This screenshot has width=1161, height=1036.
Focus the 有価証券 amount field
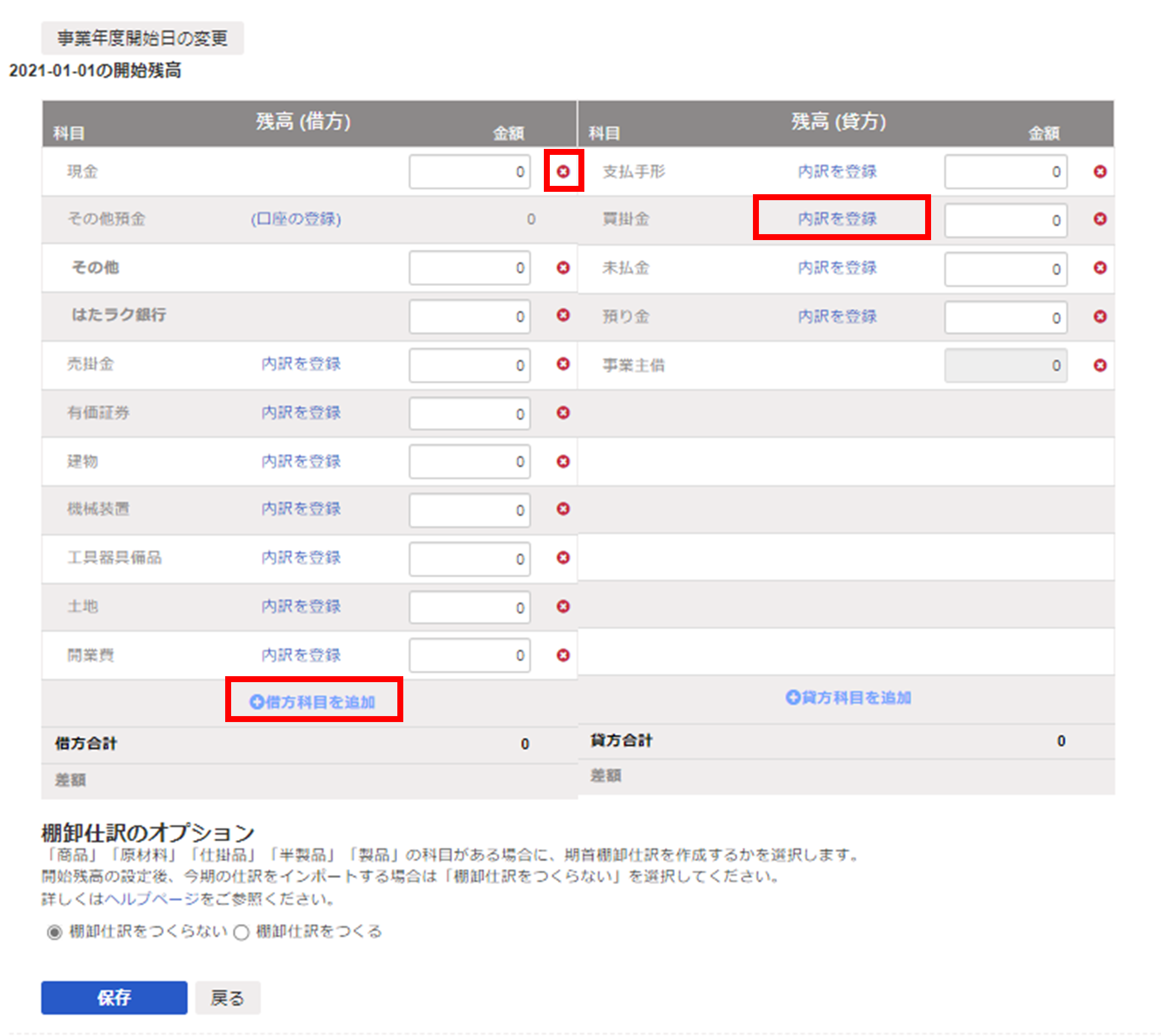[x=470, y=413]
